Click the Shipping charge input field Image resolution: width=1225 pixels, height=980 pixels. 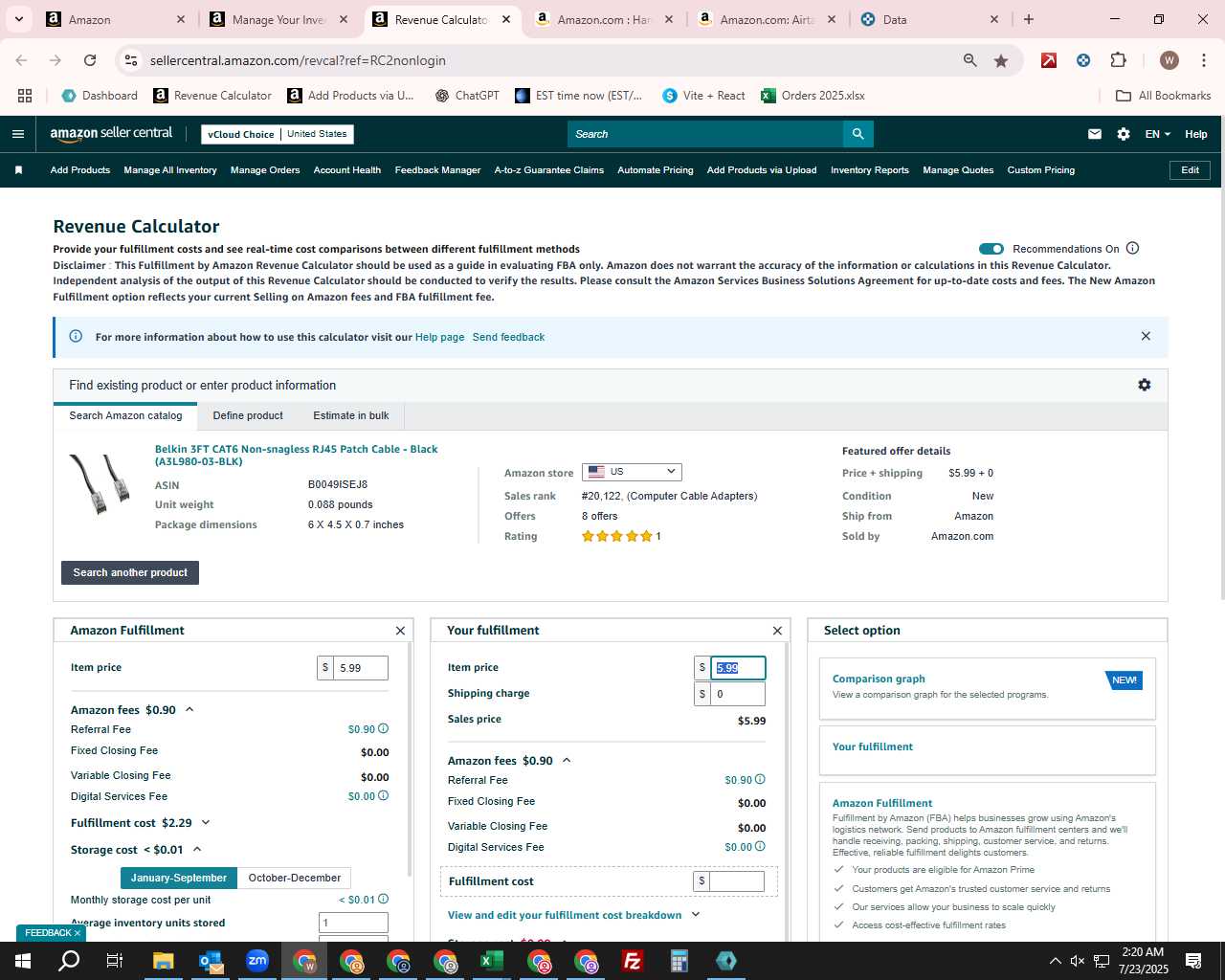[738, 694]
